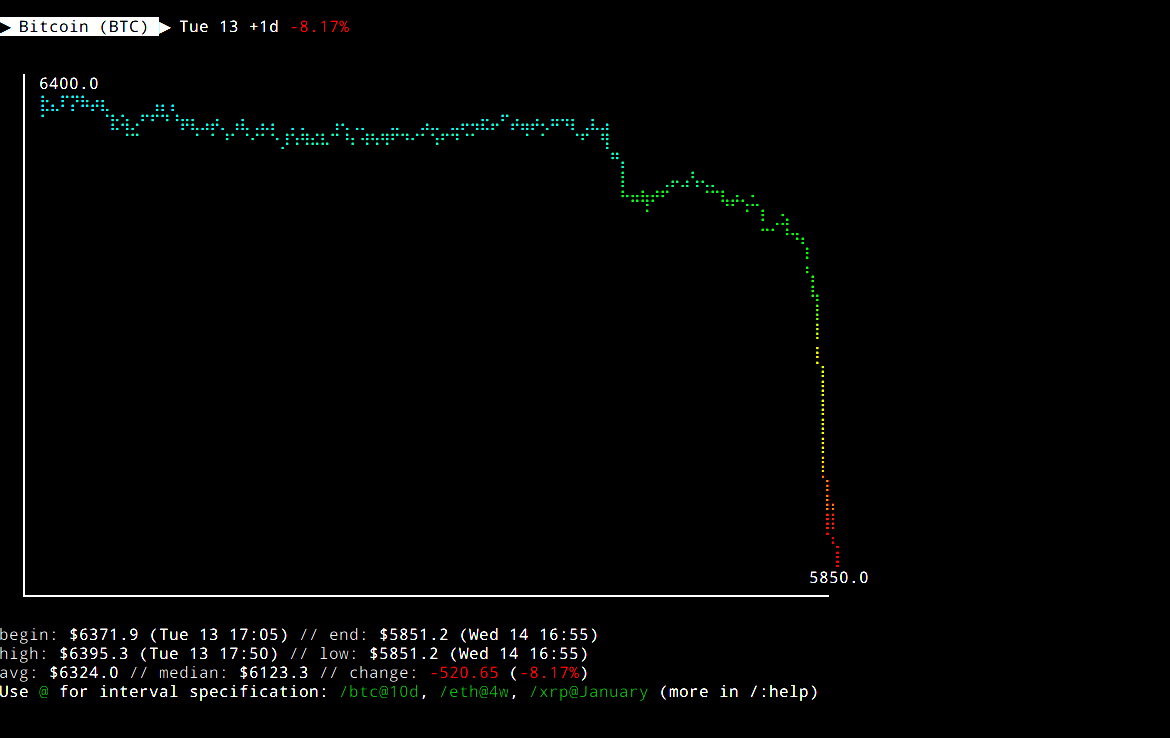Open the /xrp@January example link
This screenshot has width=1170, height=738.
pyautogui.click(x=589, y=692)
